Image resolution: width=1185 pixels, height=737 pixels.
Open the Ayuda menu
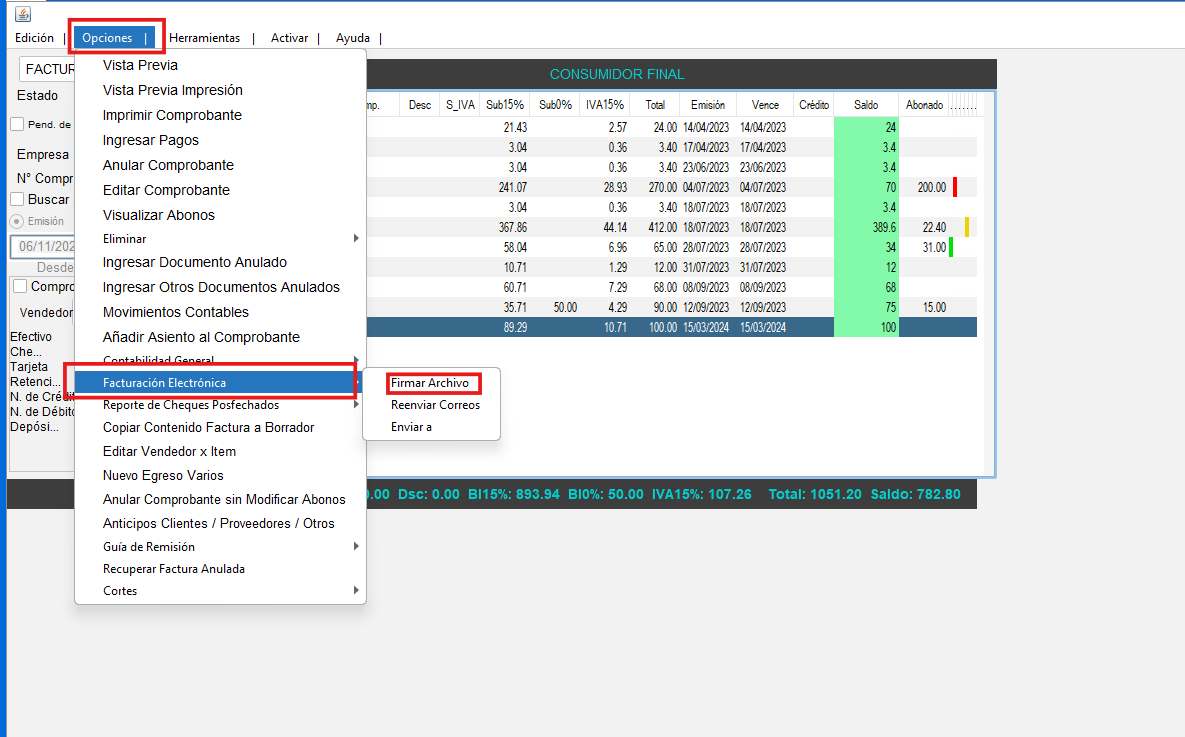coord(352,38)
